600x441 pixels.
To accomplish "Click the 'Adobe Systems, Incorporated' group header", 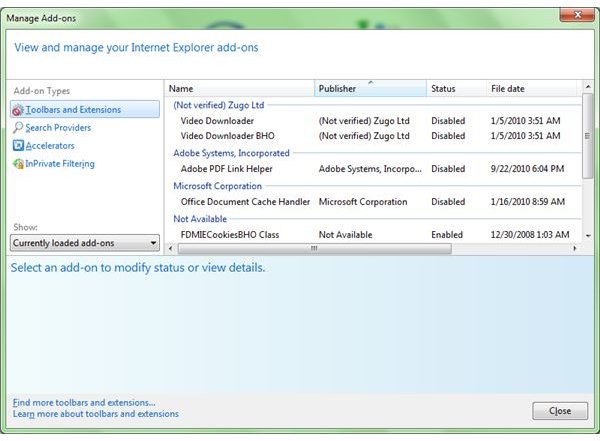I will click(x=231, y=153).
